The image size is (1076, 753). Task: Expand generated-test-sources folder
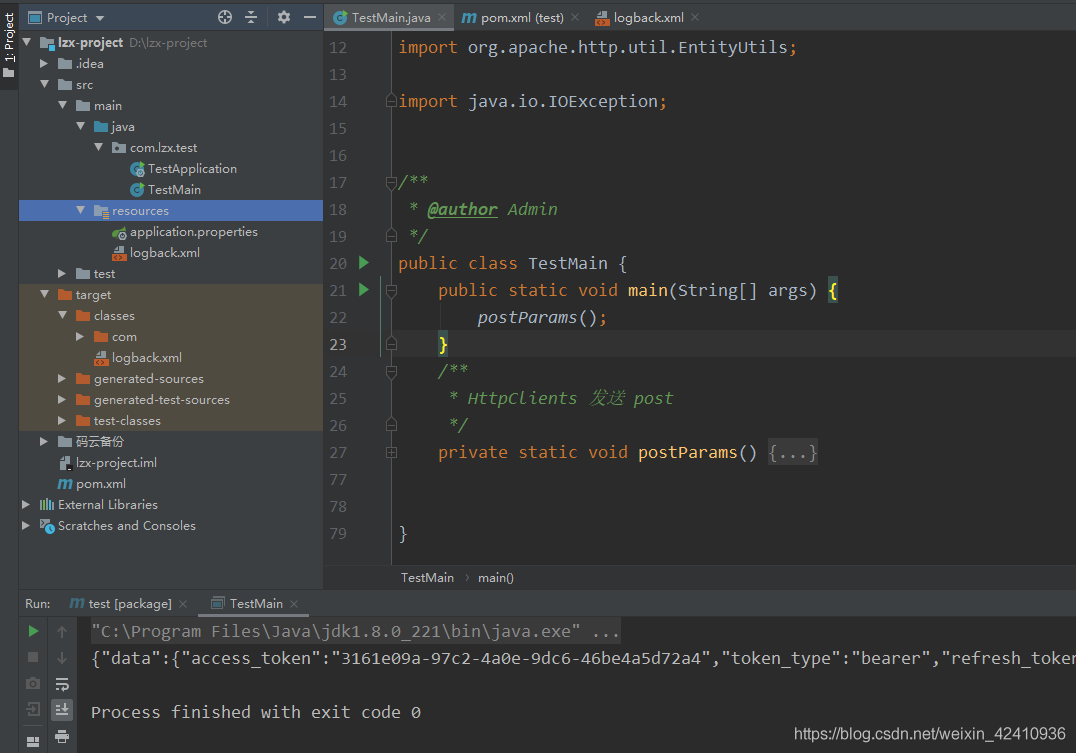(x=62, y=399)
